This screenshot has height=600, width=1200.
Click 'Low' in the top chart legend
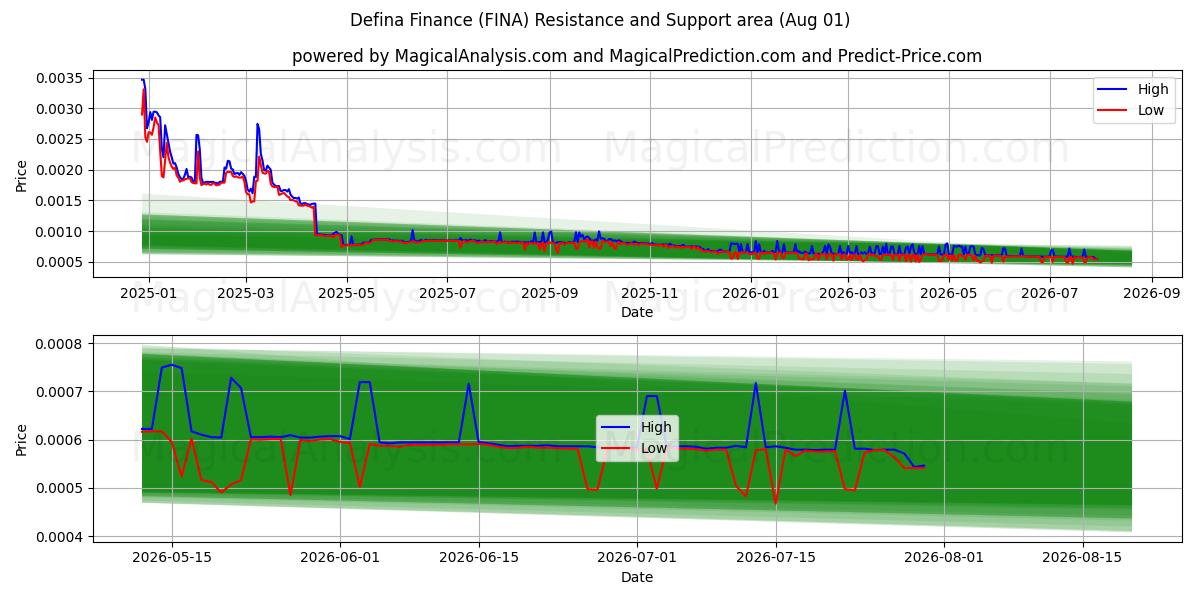(1151, 110)
